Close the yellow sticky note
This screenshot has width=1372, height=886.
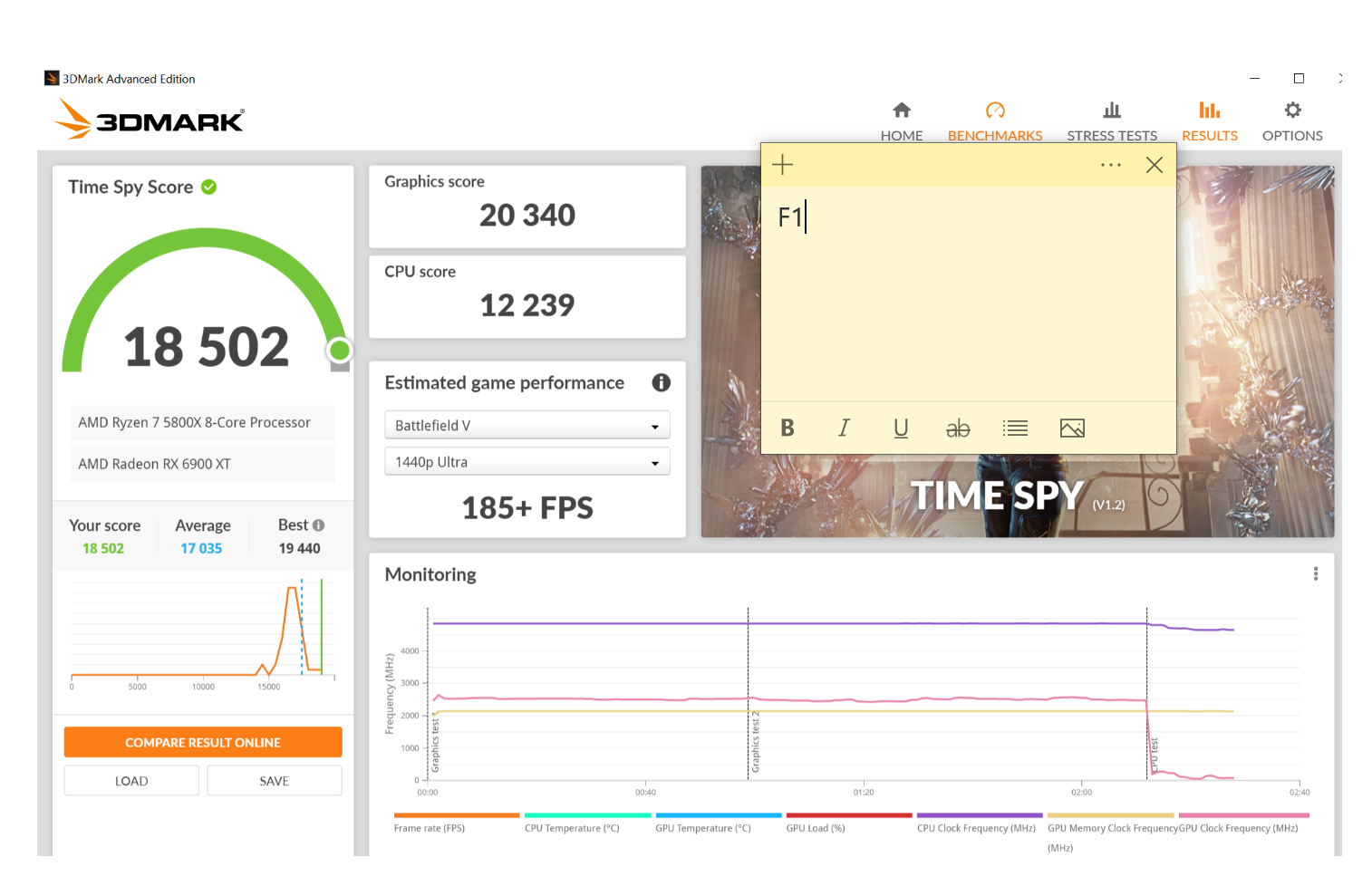pos(1154,165)
